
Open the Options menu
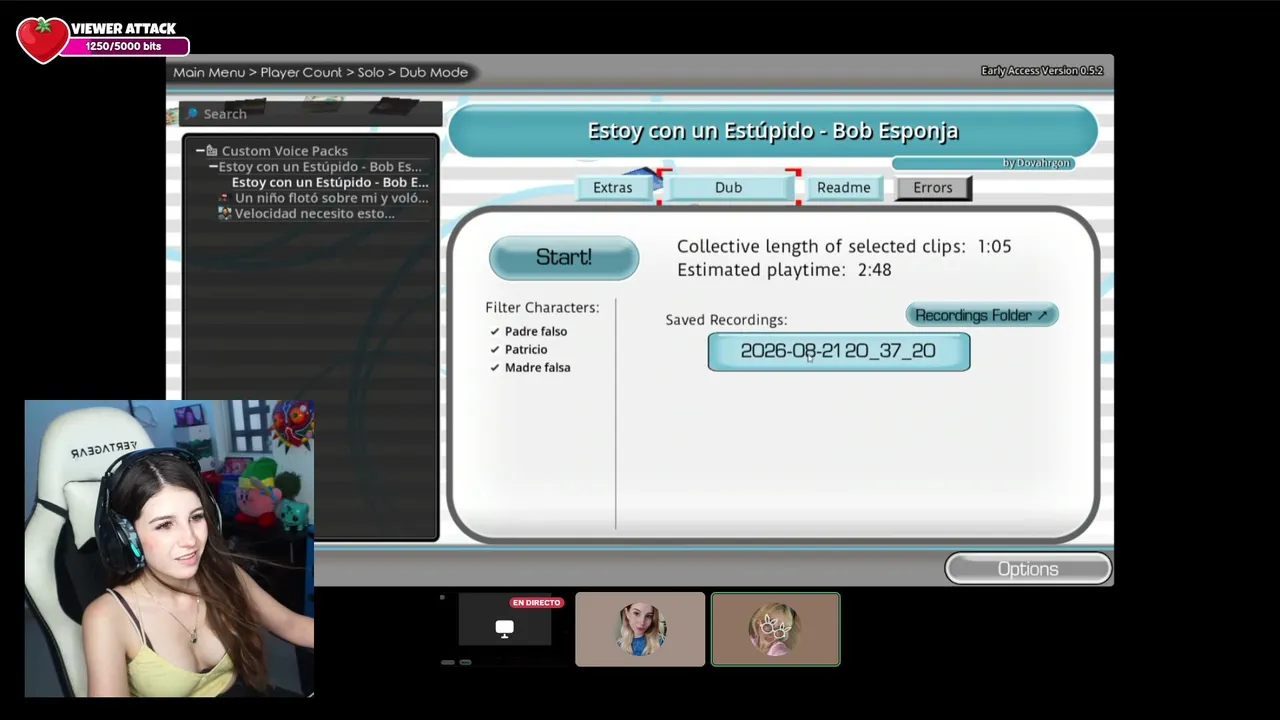pyautogui.click(x=1028, y=569)
